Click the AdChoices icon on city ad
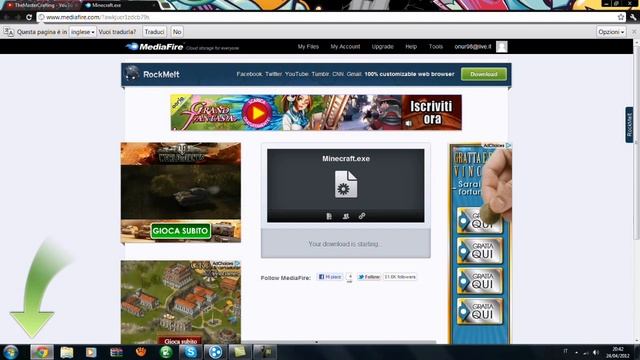640x360 pixels. coord(237,264)
